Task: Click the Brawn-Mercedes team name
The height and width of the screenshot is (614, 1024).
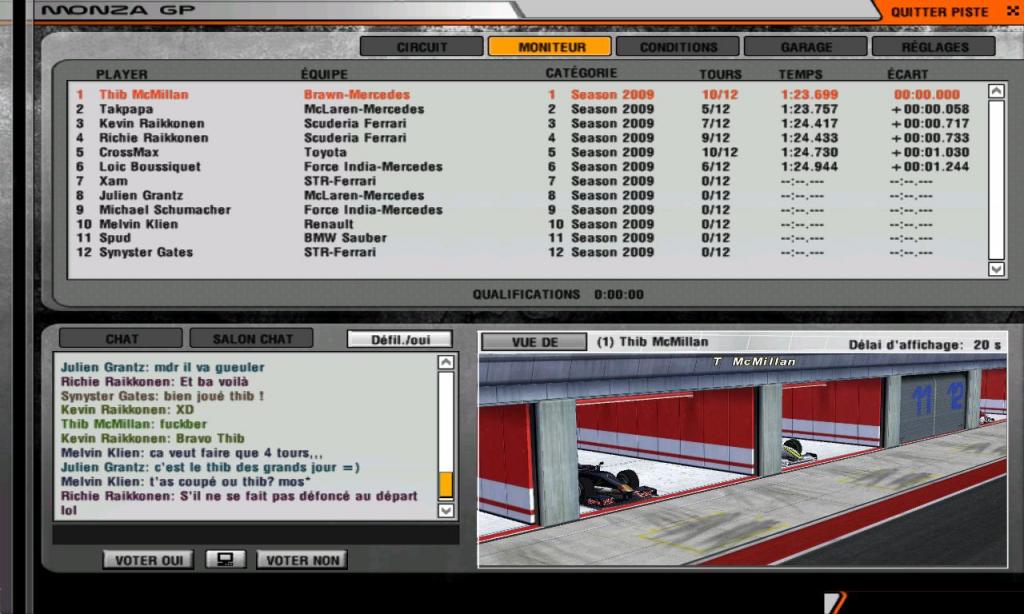Action: [x=357, y=95]
